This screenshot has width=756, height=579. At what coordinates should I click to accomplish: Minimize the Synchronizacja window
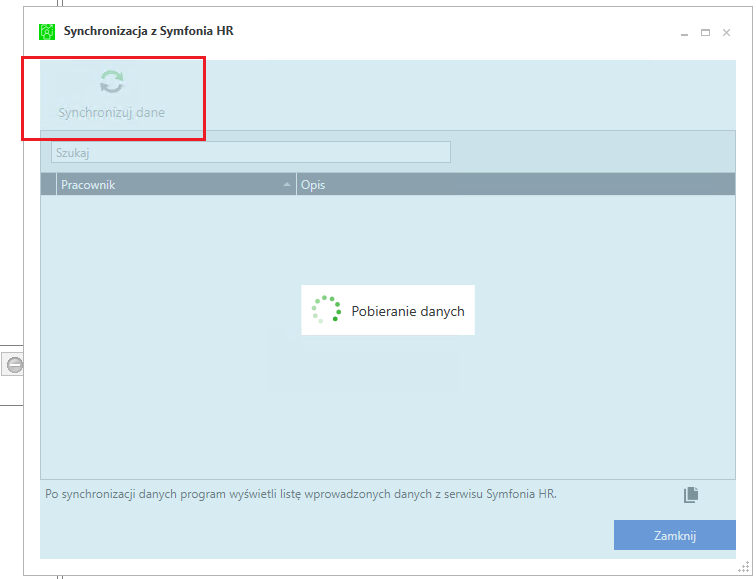pos(684,33)
